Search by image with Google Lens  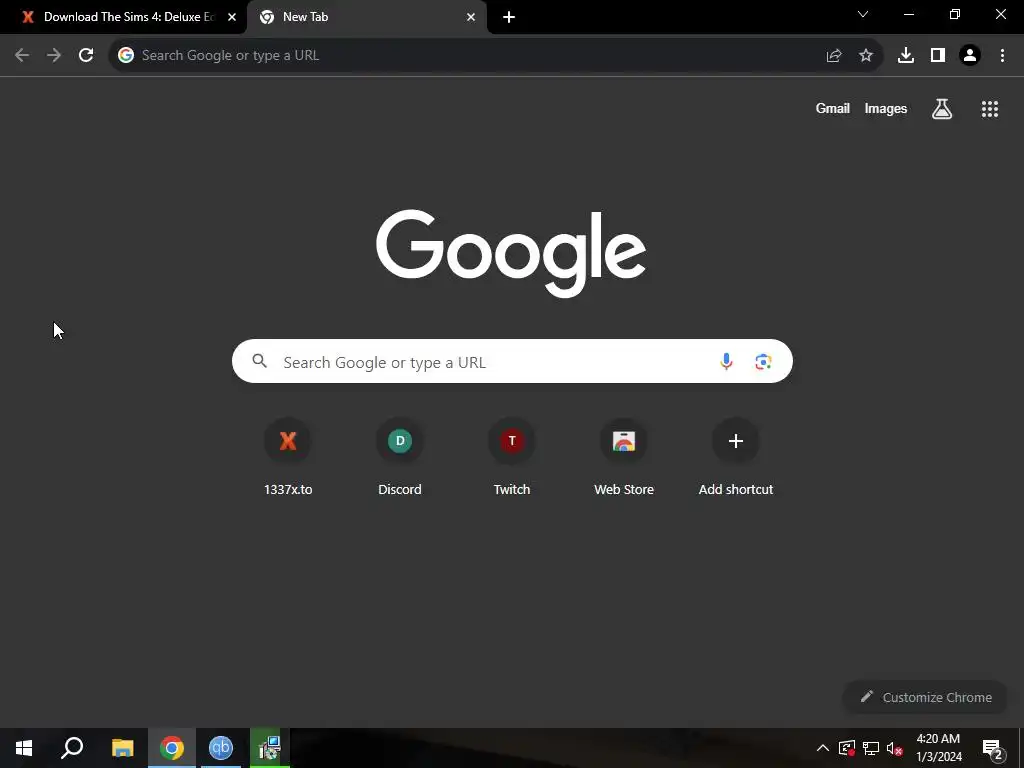click(x=763, y=361)
